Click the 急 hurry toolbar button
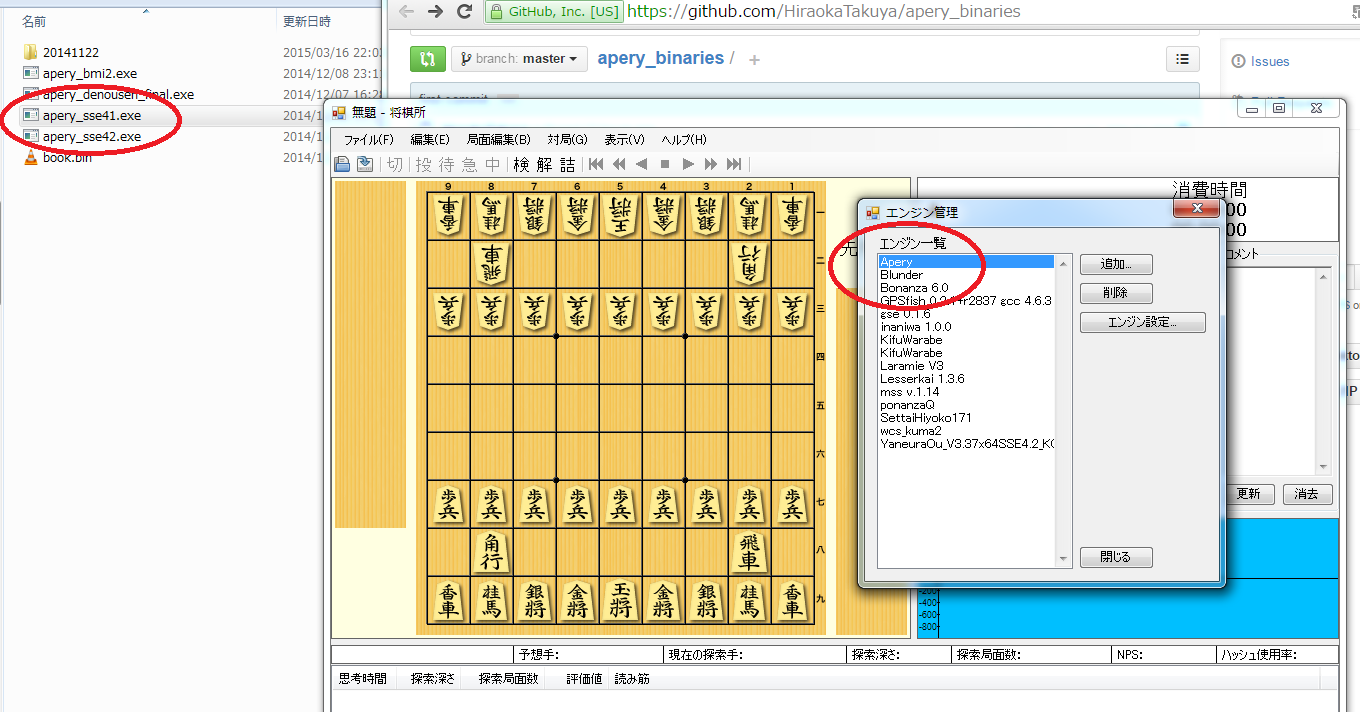 point(470,164)
